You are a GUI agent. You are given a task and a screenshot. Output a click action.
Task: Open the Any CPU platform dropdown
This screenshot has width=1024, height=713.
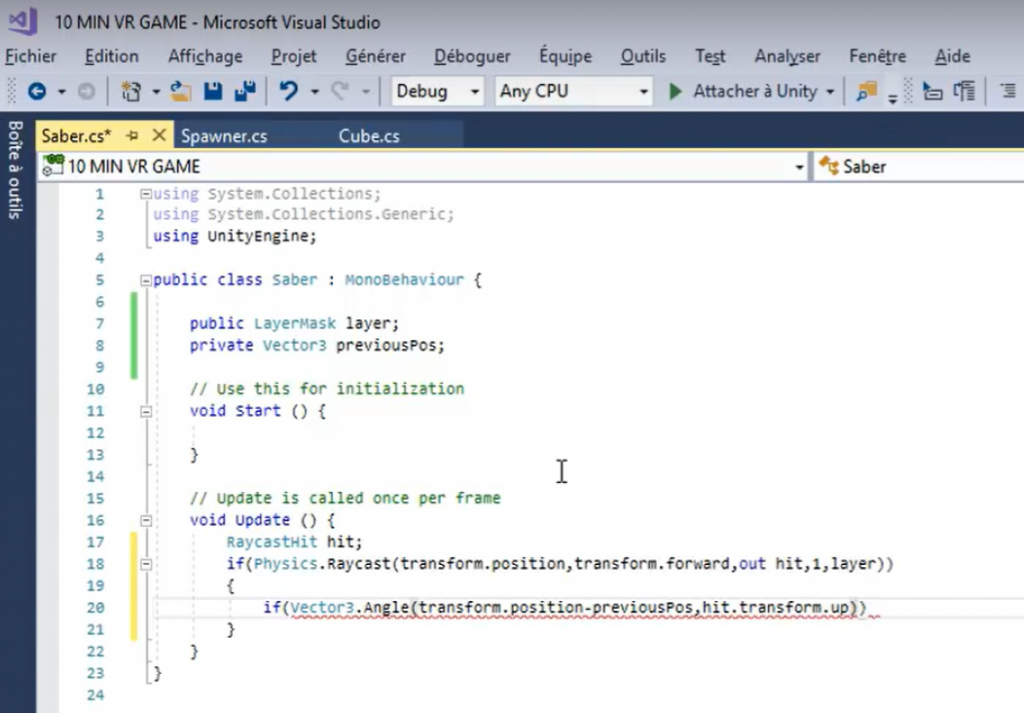pos(643,92)
